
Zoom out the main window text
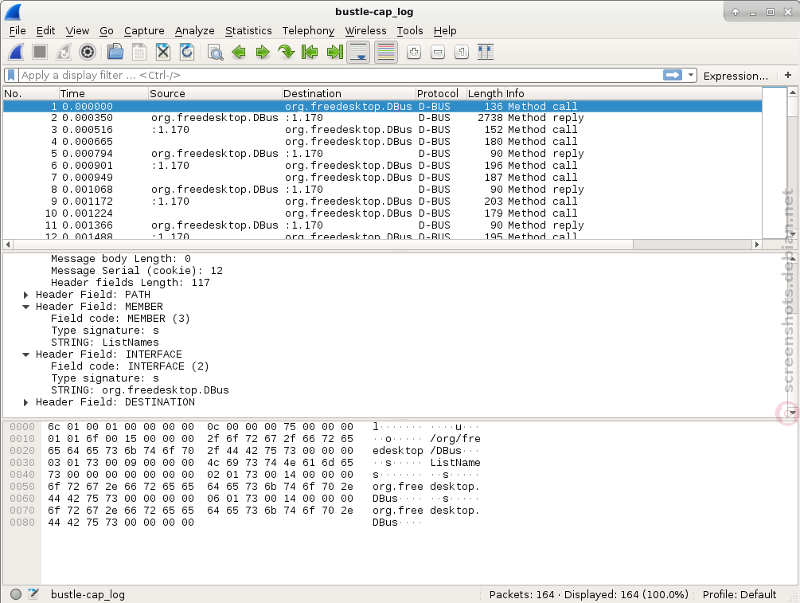pos(438,52)
